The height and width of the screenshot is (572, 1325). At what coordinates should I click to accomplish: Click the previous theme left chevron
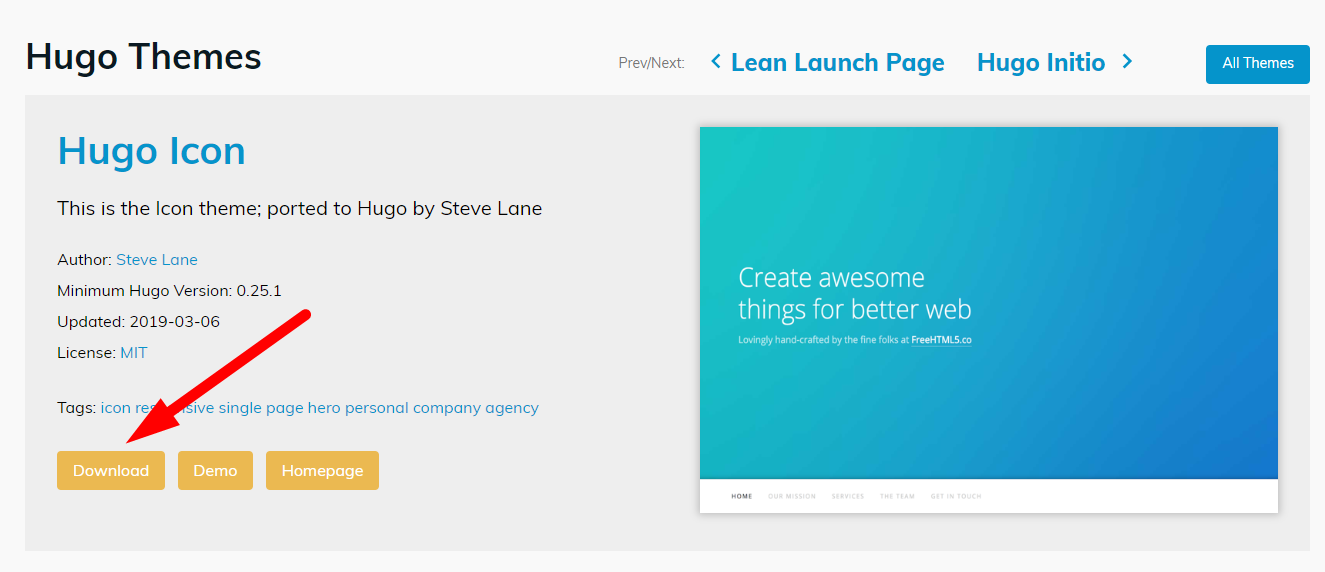pos(716,62)
